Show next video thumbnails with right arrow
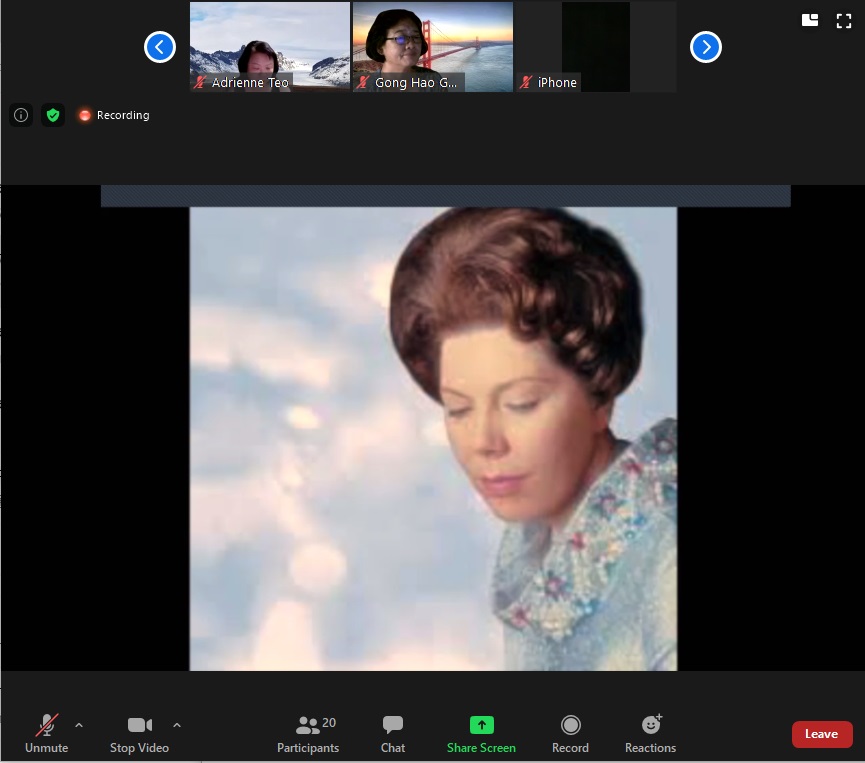Image resolution: width=865 pixels, height=763 pixels. click(x=706, y=47)
